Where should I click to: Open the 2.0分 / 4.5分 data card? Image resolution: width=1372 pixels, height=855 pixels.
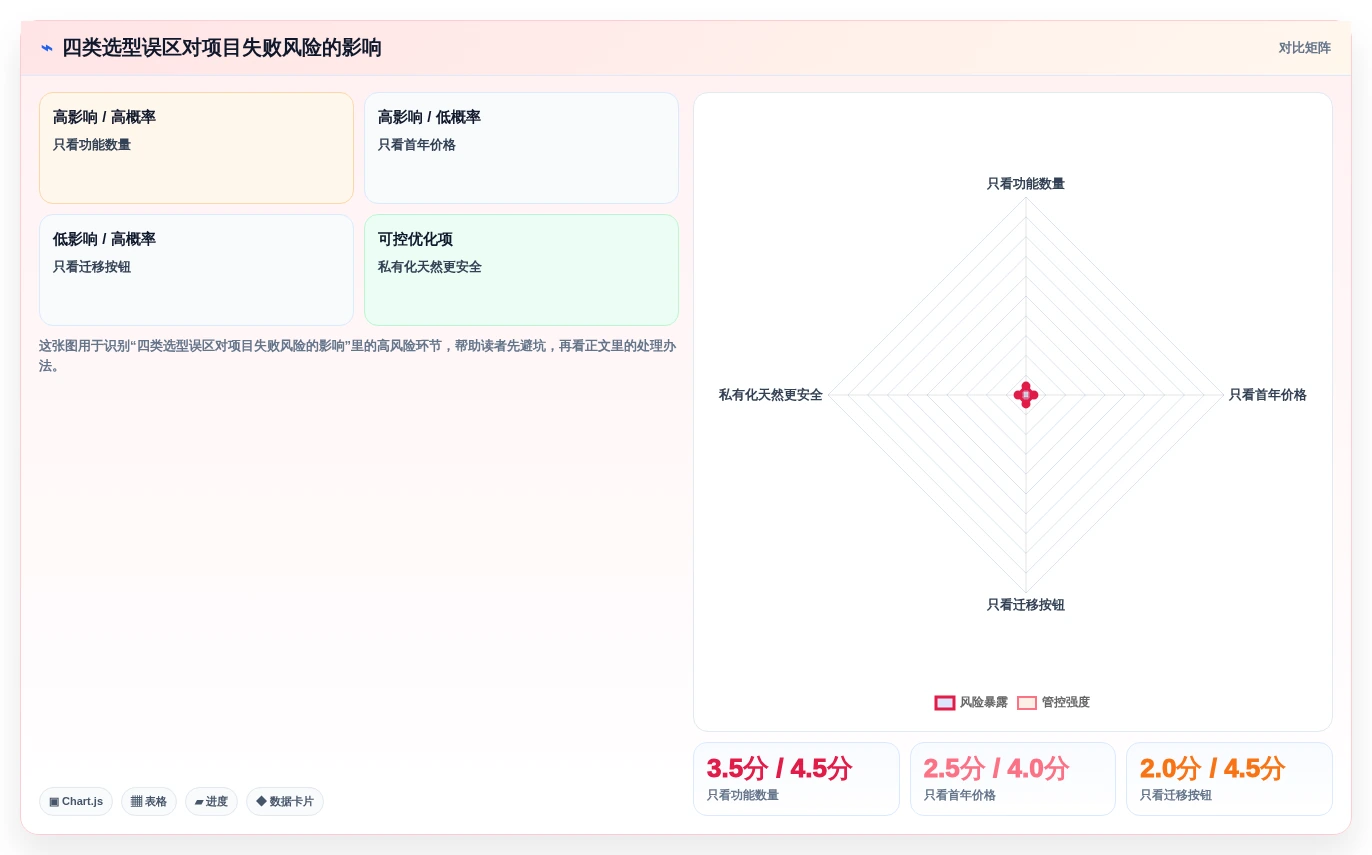coord(1229,779)
